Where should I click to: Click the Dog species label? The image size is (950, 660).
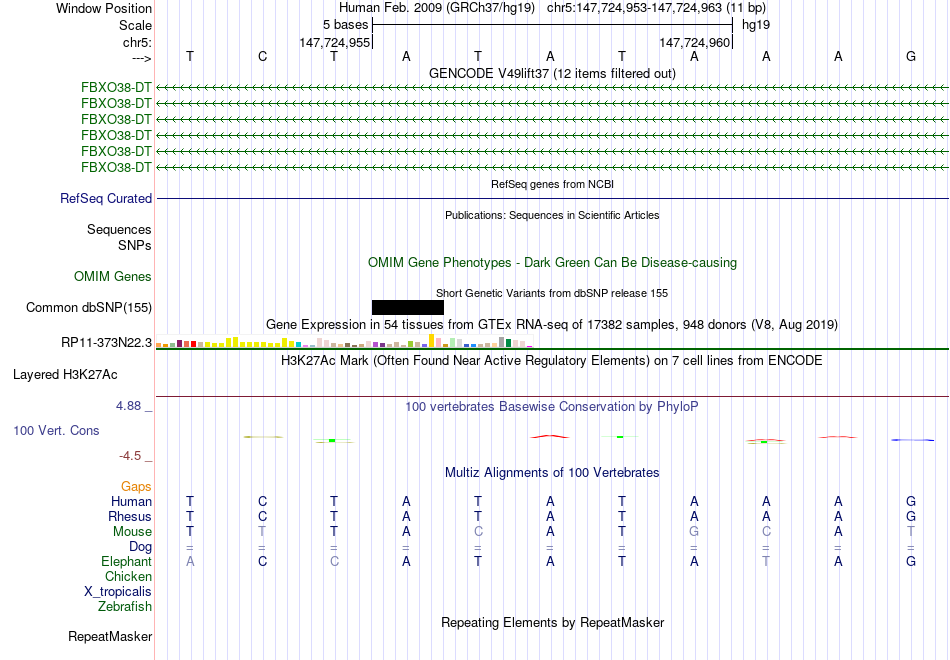140,547
